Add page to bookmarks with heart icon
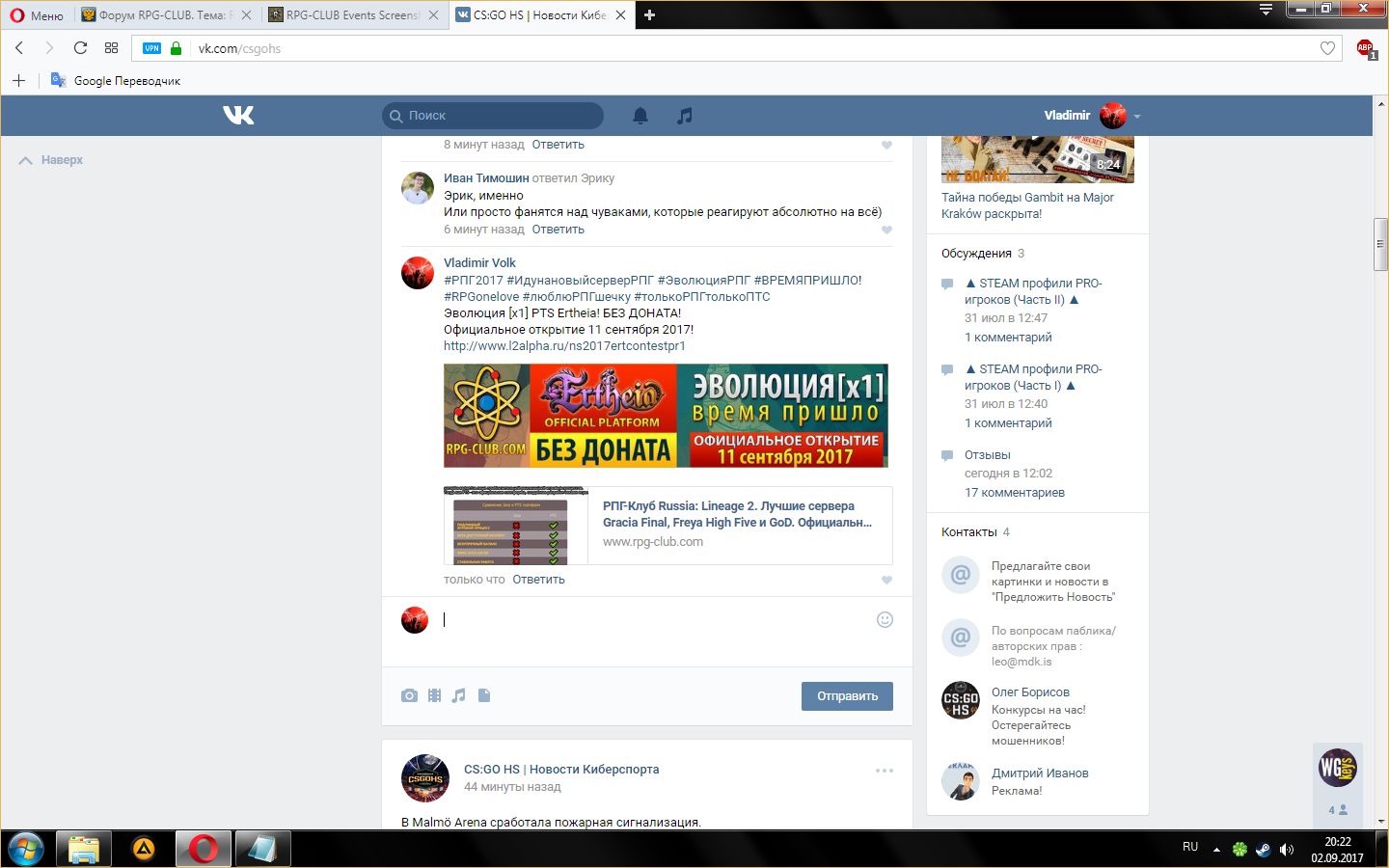 [x=1328, y=48]
